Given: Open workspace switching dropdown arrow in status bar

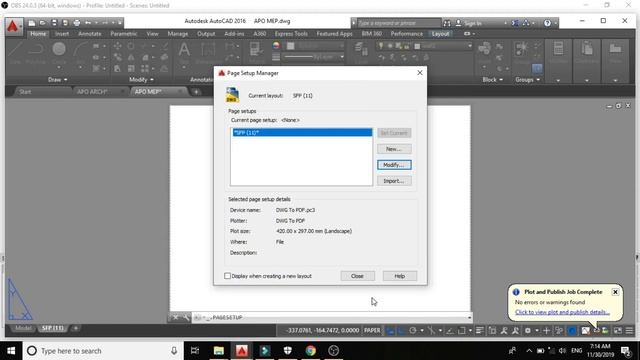Looking at the screenshot, I should pyautogui.click(x=536, y=330).
